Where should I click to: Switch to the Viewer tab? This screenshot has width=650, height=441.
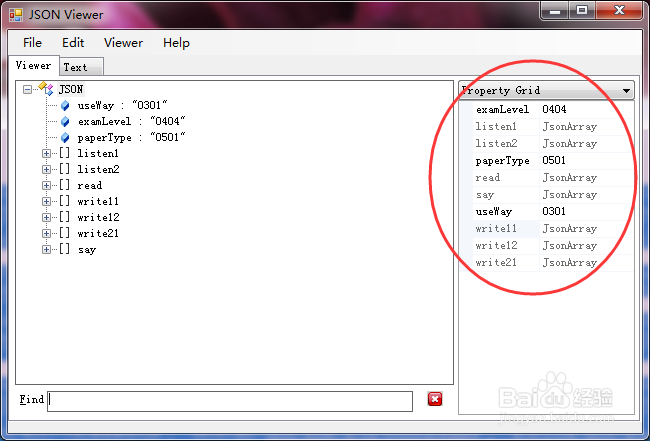click(34, 65)
